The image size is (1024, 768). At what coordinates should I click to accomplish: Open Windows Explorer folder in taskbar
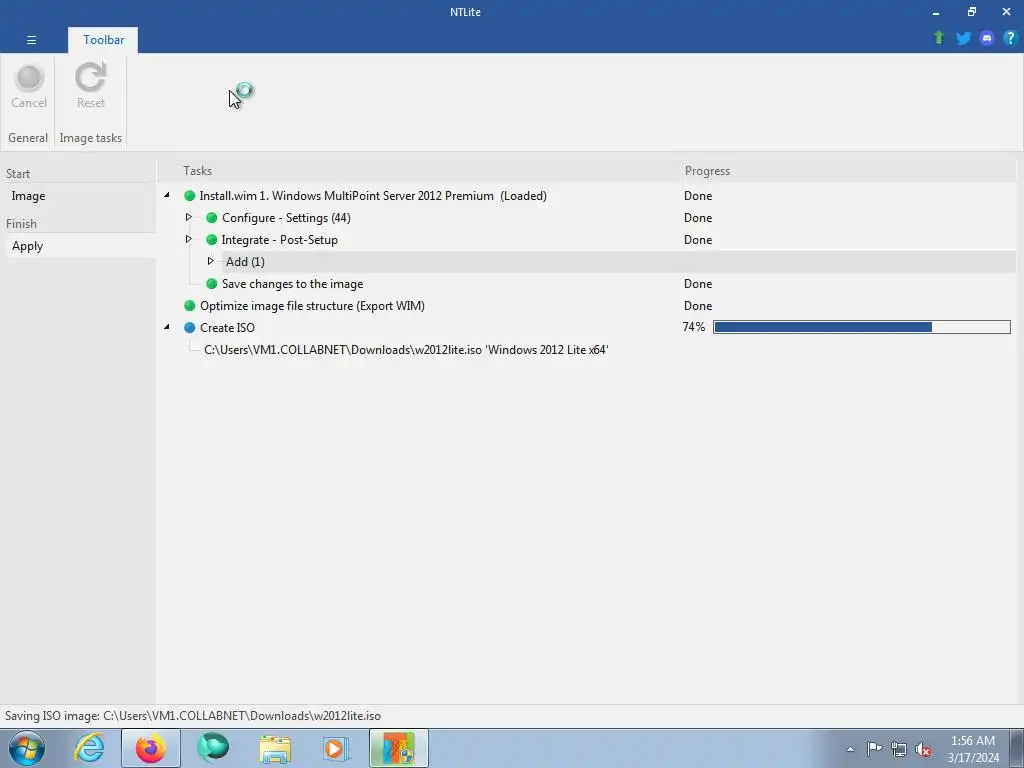point(275,748)
